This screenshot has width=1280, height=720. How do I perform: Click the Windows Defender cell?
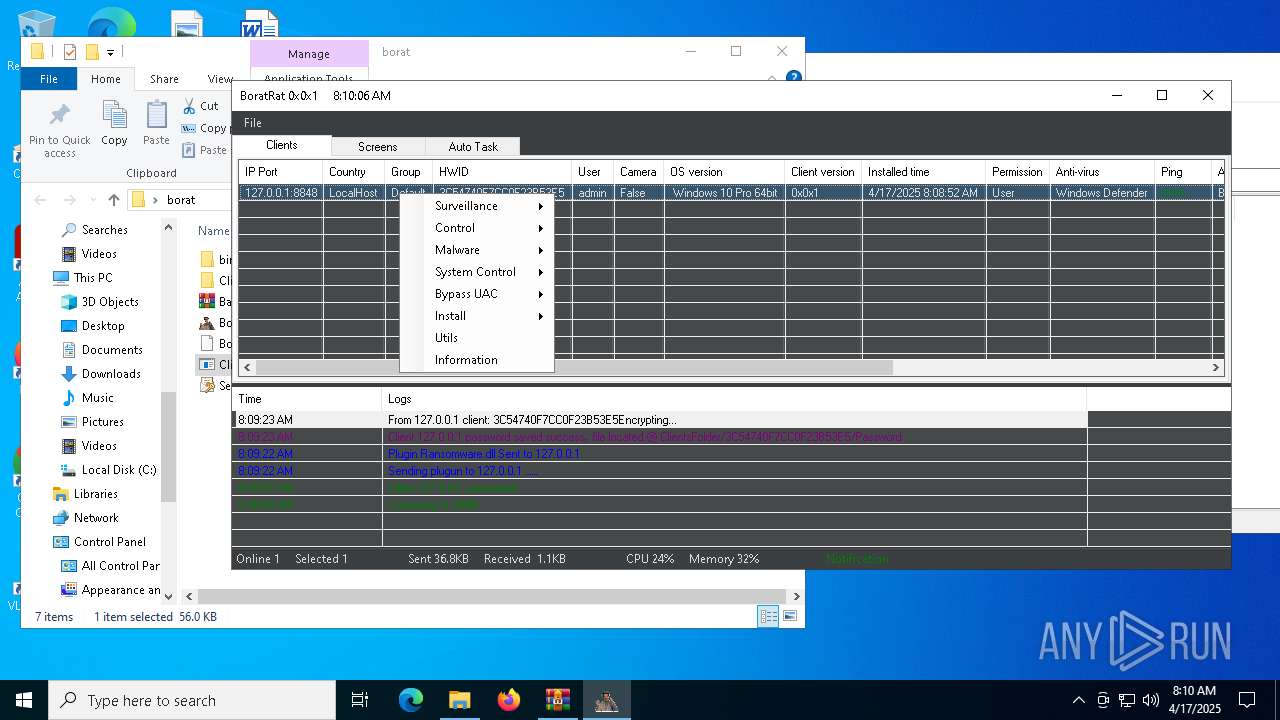point(1102,193)
